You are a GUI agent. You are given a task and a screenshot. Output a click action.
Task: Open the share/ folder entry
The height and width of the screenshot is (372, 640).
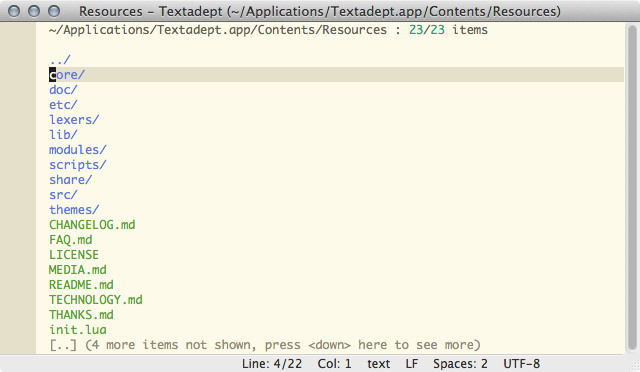pos(71,180)
